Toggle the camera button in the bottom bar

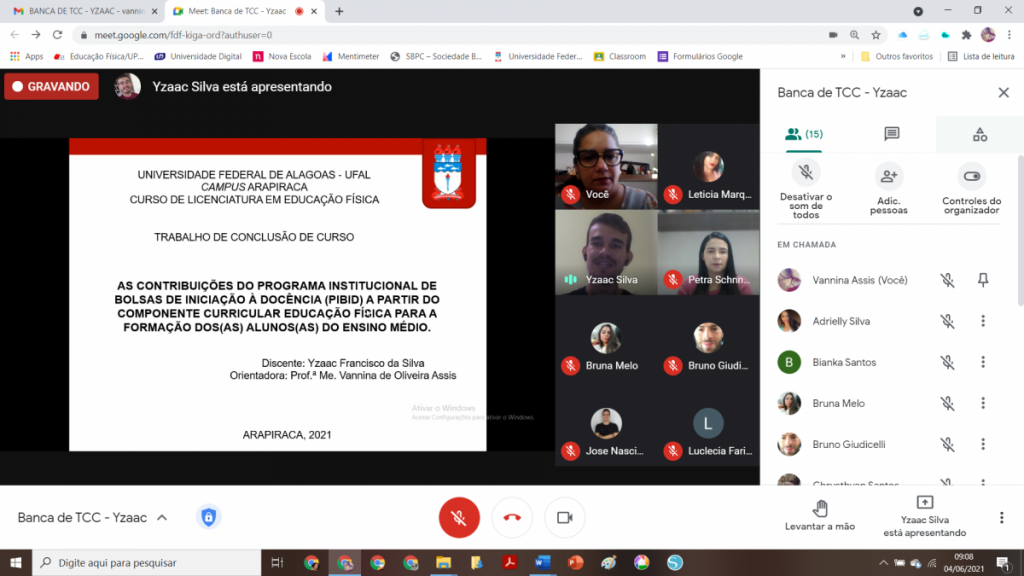tap(564, 517)
